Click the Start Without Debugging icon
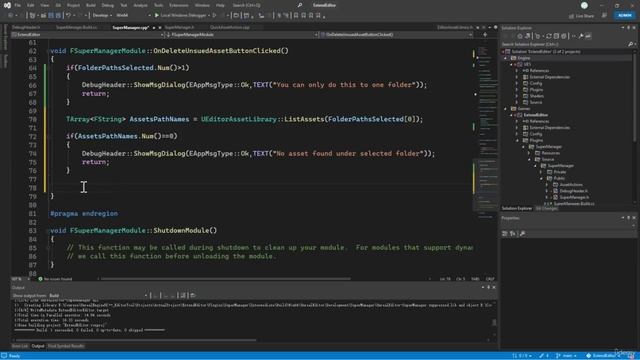Viewport: 640px width, 360px height. (x=214, y=16)
